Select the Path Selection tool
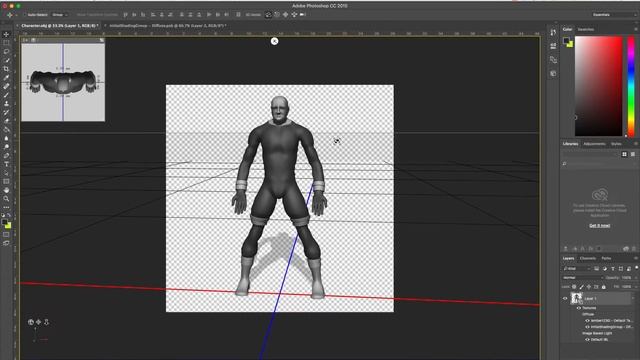Viewport: 640px width, 360px height. 6,173
